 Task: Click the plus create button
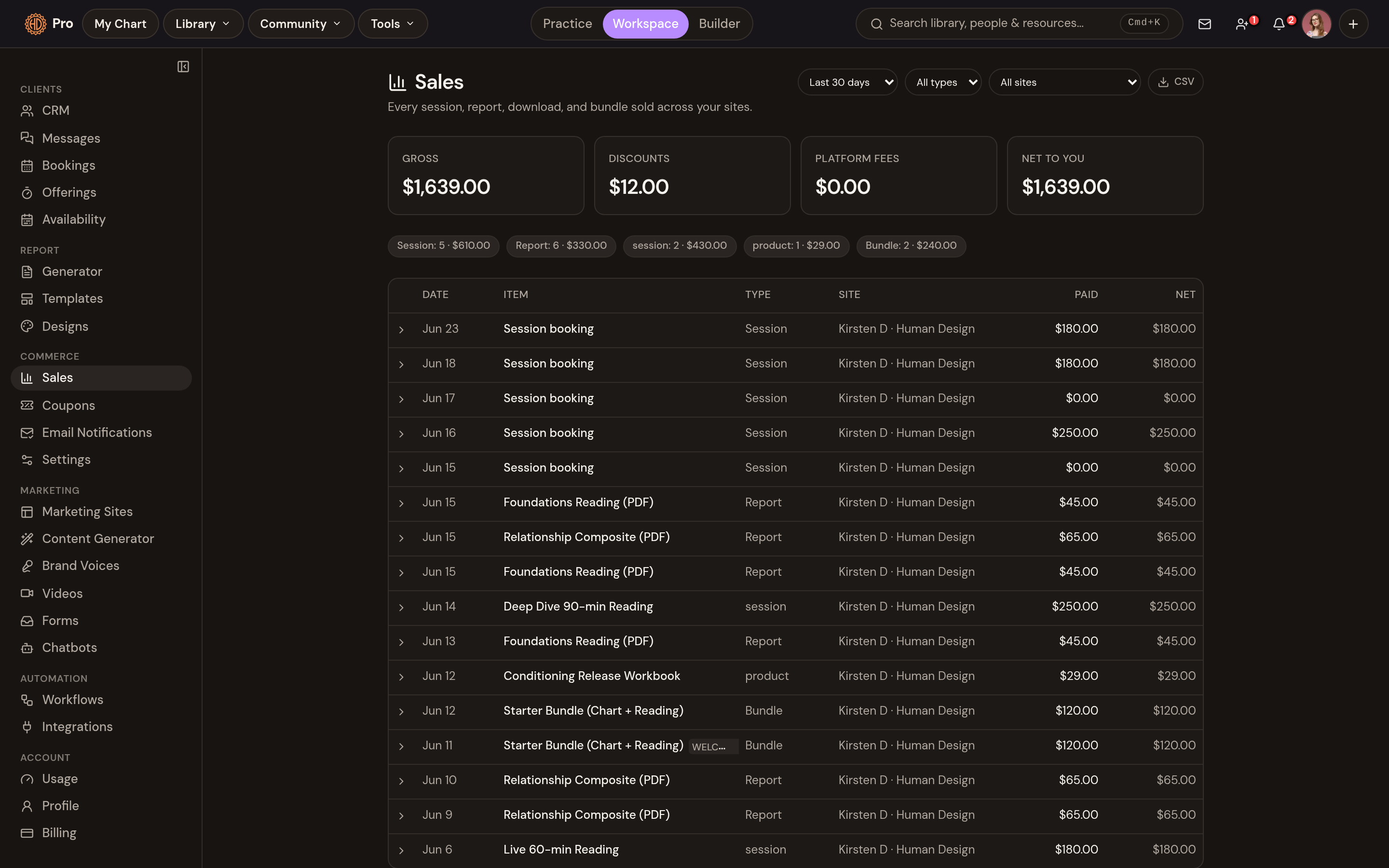click(1353, 24)
